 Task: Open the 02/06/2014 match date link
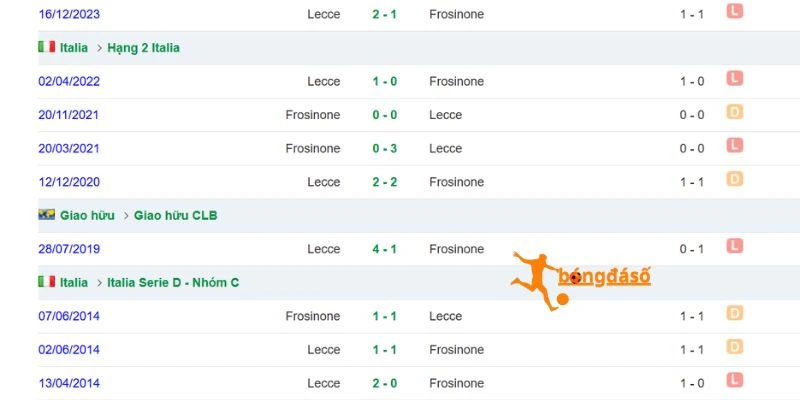tap(69, 350)
